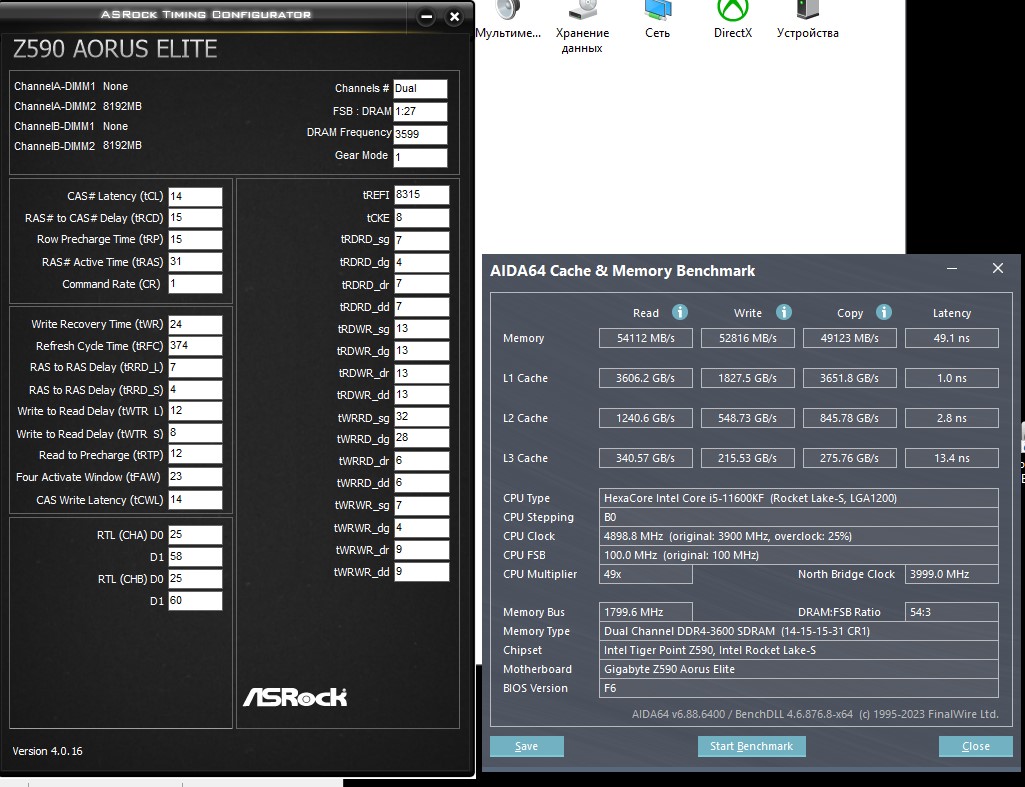Image resolution: width=1025 pixels, height=787 pixels.
Task: Click the Copy info icon in AIDA64
Action: (x=884, y=312)
